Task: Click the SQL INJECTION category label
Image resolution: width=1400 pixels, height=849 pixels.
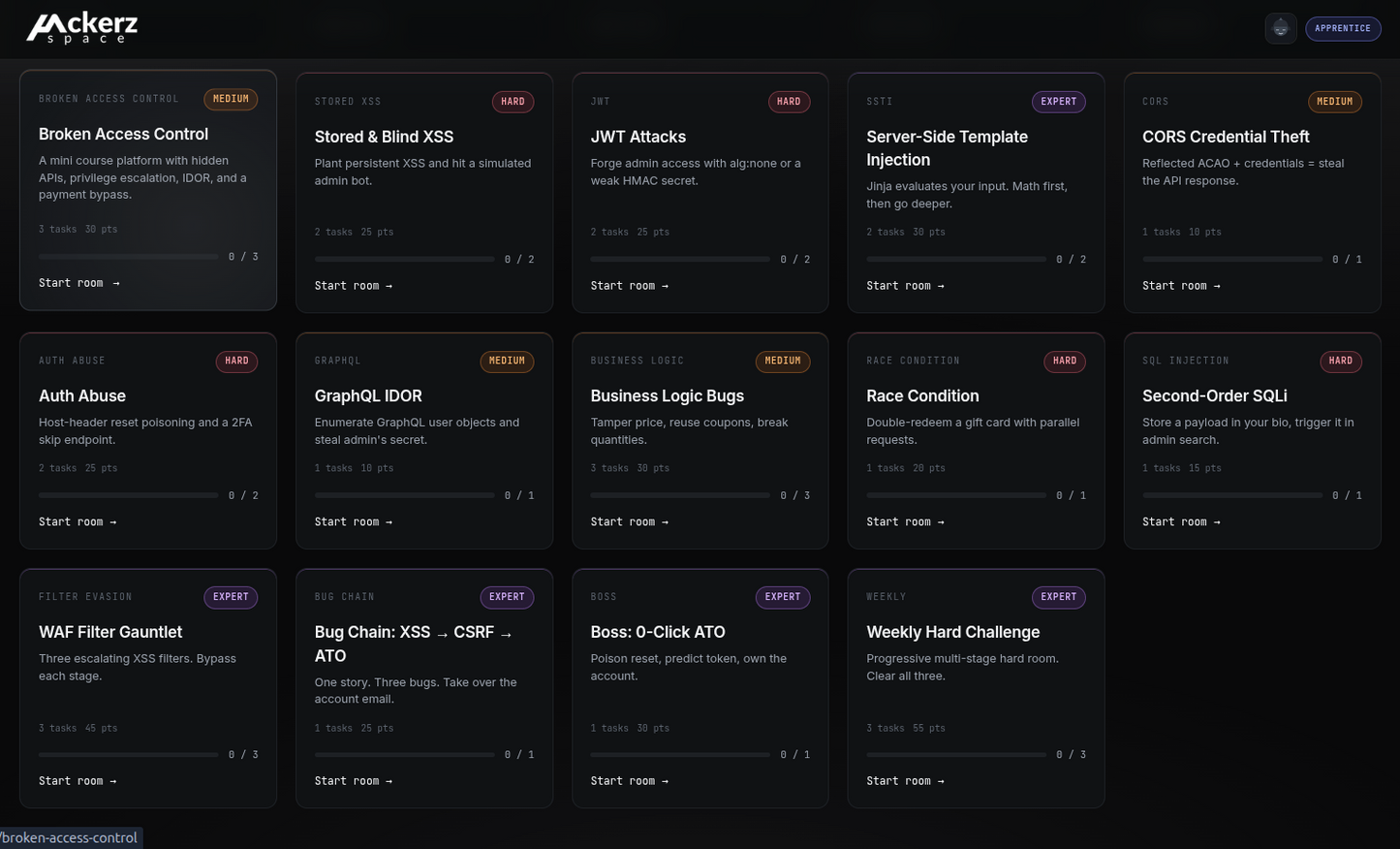Action: 1185,361
